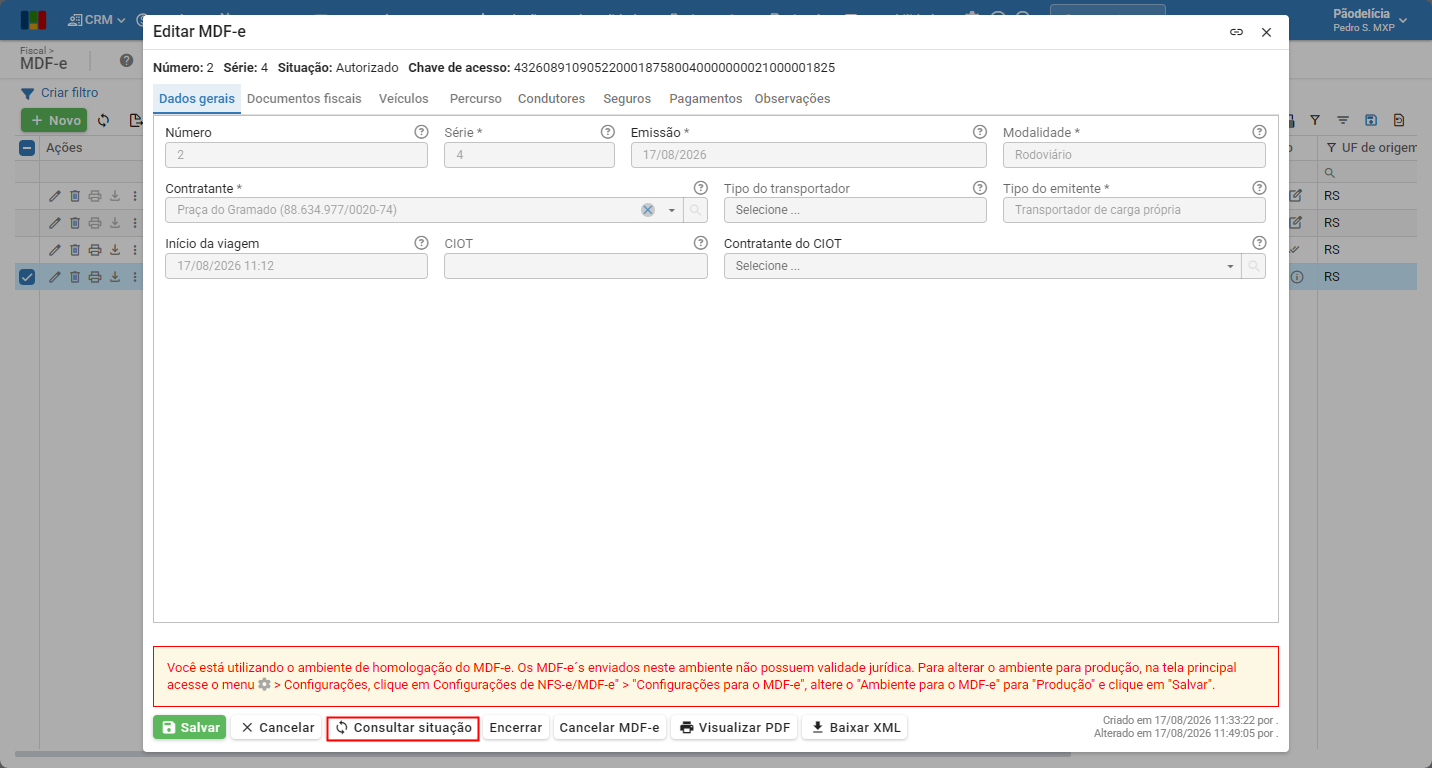This screenshot has width=1432, height=768.
Task: Clear the Contratante selection with the X icon
Action: 648,210
